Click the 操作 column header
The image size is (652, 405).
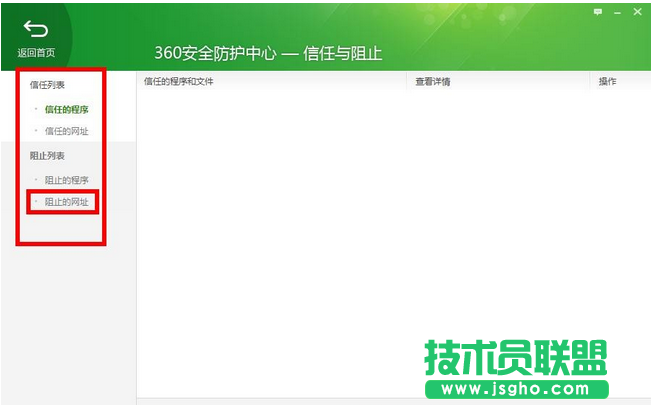[x=607, y=81]
